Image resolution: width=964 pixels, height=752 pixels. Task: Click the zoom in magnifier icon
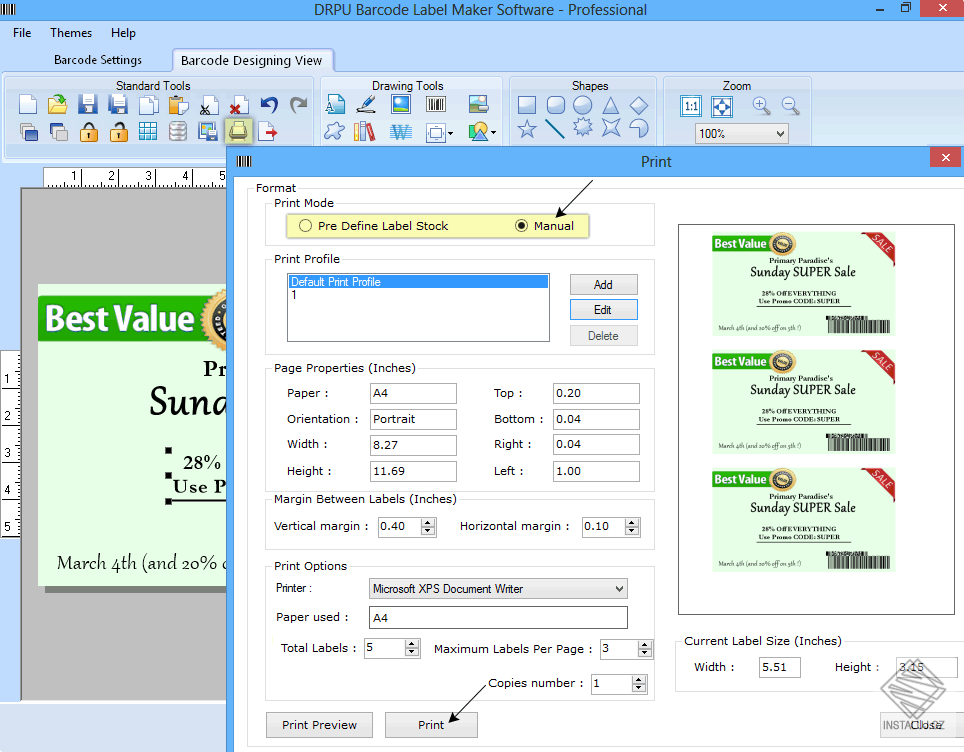click(761, 105)
